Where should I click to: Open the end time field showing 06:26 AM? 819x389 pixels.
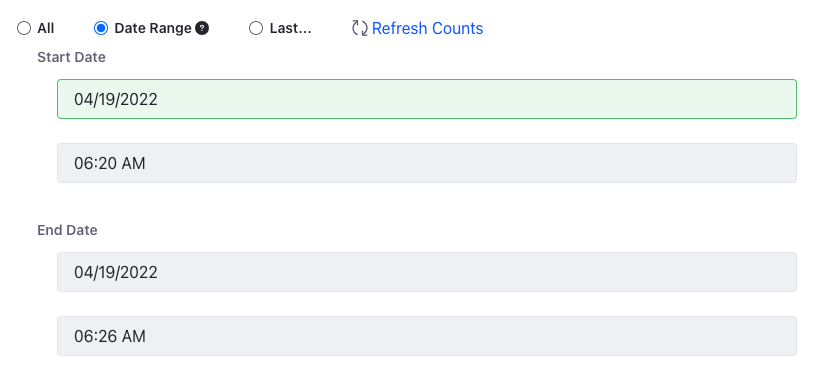pos(427,336)
